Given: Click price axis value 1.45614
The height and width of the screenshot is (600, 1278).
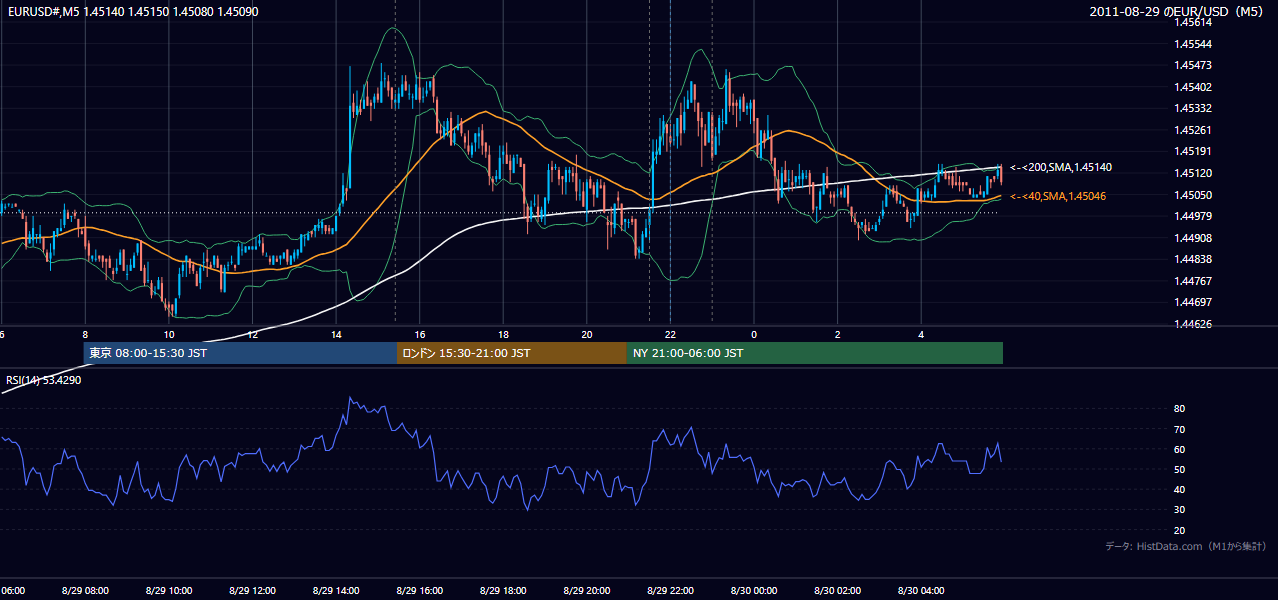Looking at the screenshot, I should (1194, 22).
